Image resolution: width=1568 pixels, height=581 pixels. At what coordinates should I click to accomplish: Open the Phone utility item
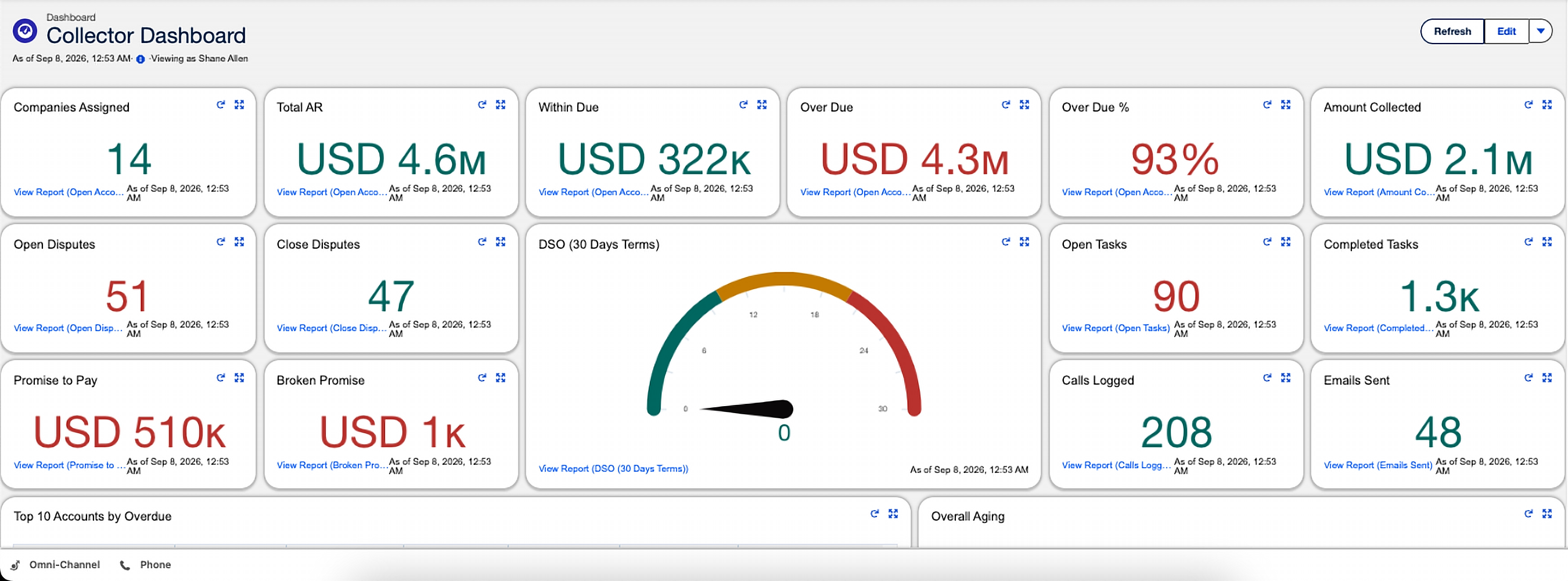(146, 565)
